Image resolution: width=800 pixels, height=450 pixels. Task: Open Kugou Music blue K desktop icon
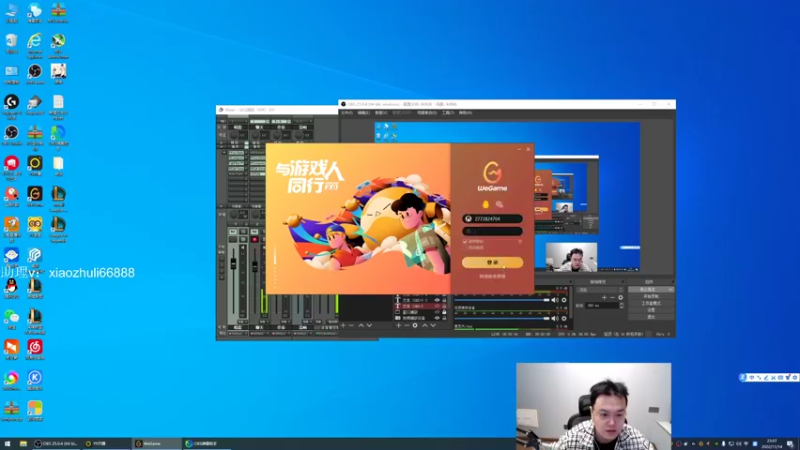point(35,380)
